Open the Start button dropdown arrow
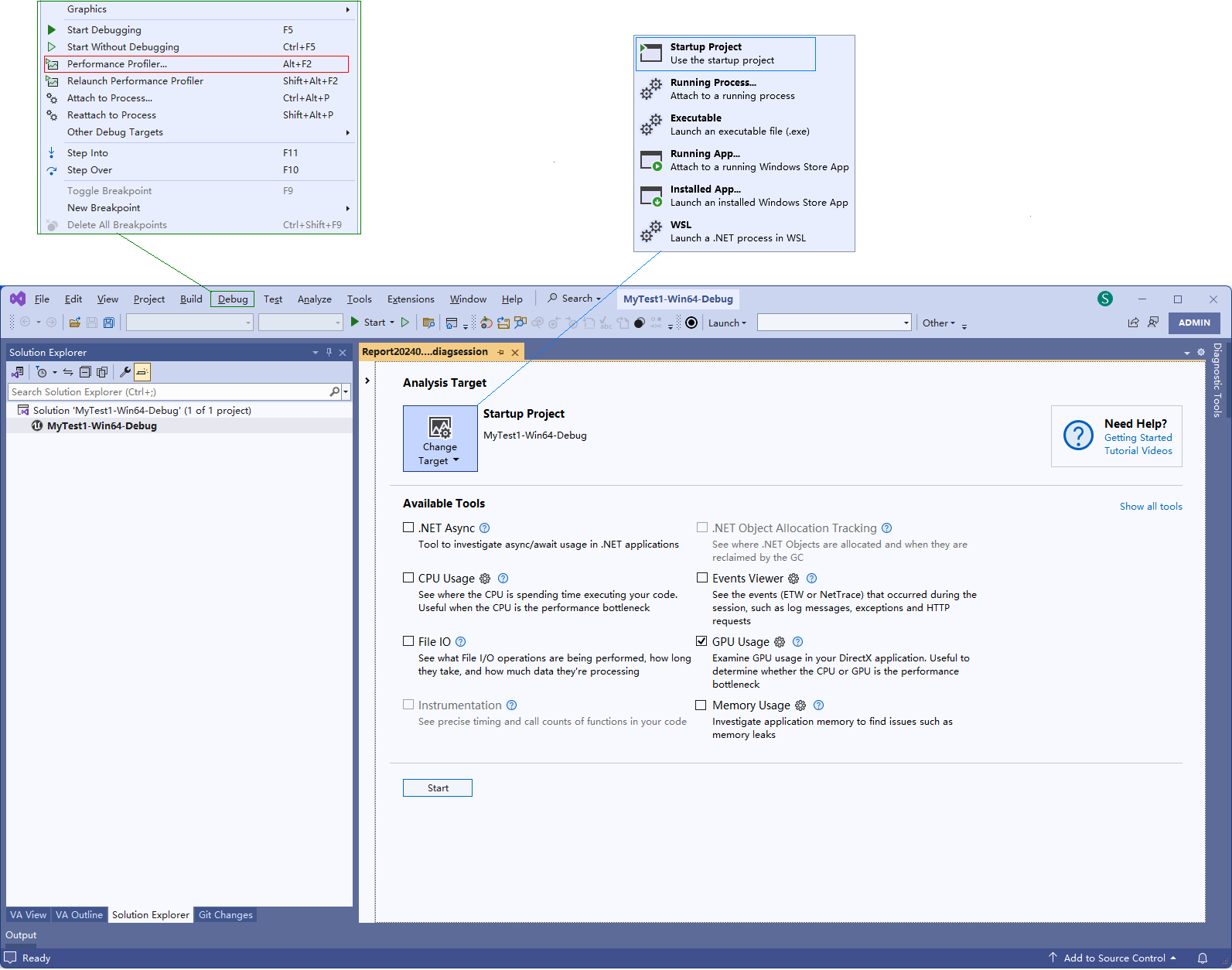The width and height of the screenshot is (1232, 970). (392, 323)
